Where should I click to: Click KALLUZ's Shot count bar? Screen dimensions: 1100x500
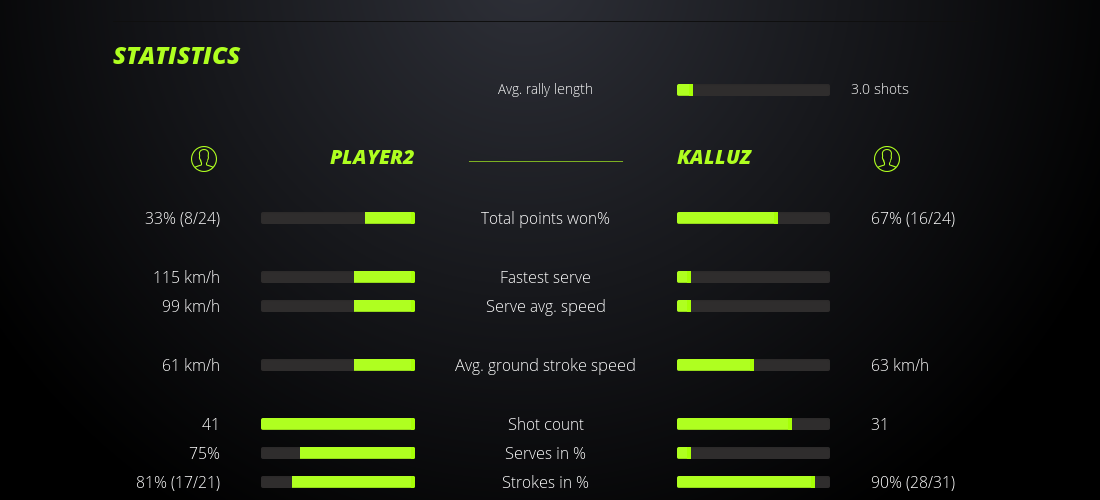point(753,424)
